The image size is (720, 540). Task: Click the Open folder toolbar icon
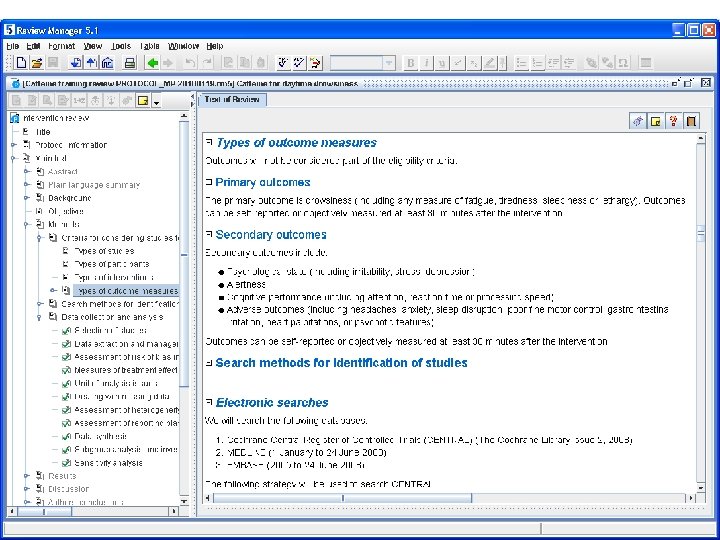click(37, 63)
